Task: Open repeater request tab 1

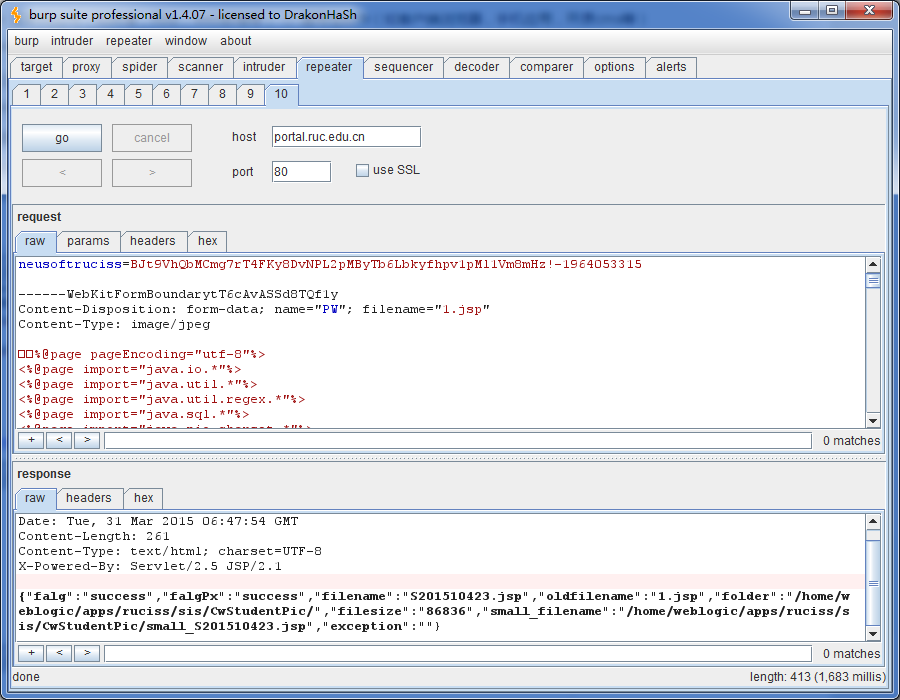Action: (x=26, y=94)
